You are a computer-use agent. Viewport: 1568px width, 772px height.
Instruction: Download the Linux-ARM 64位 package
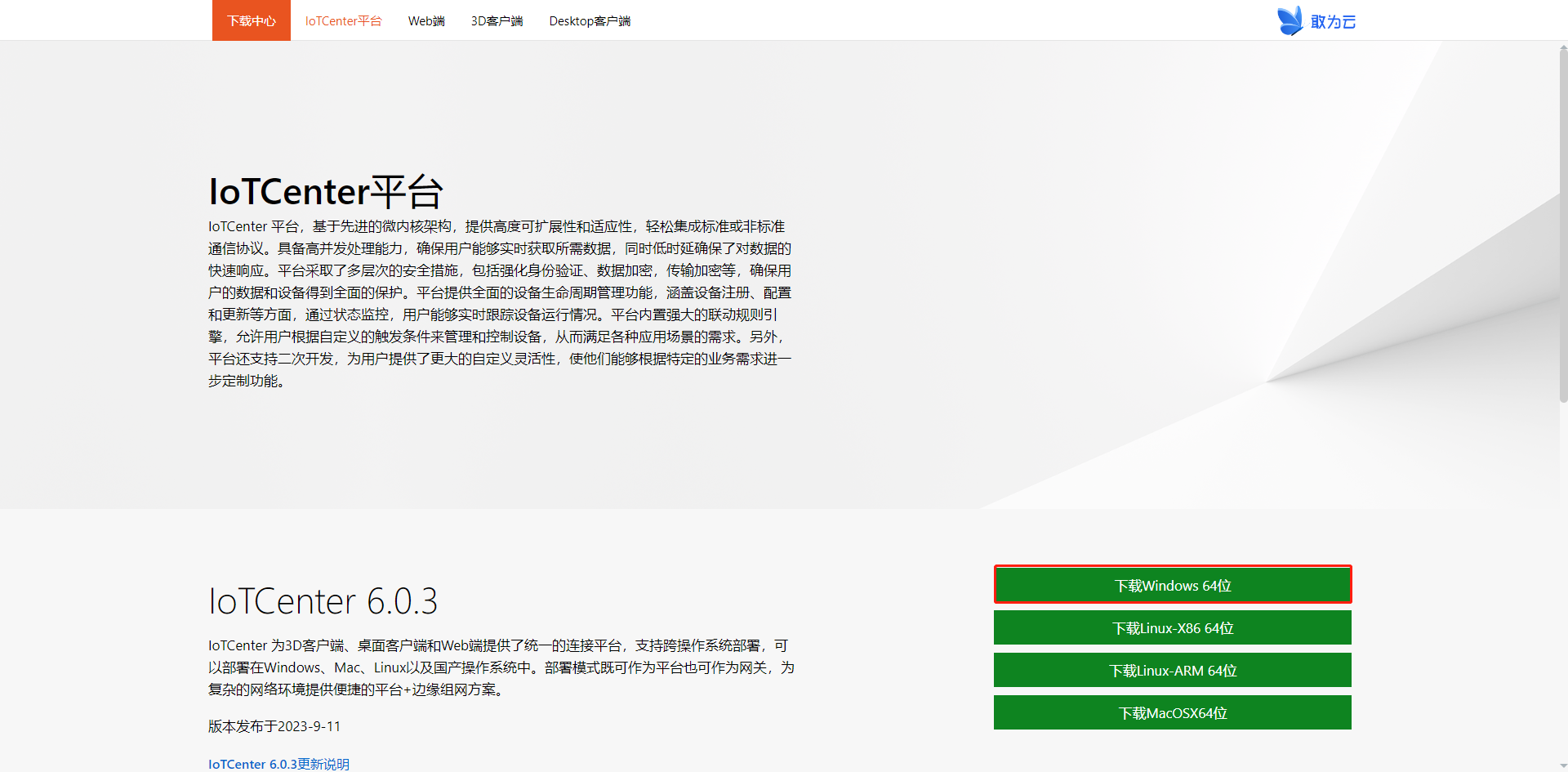[1173, 670]
